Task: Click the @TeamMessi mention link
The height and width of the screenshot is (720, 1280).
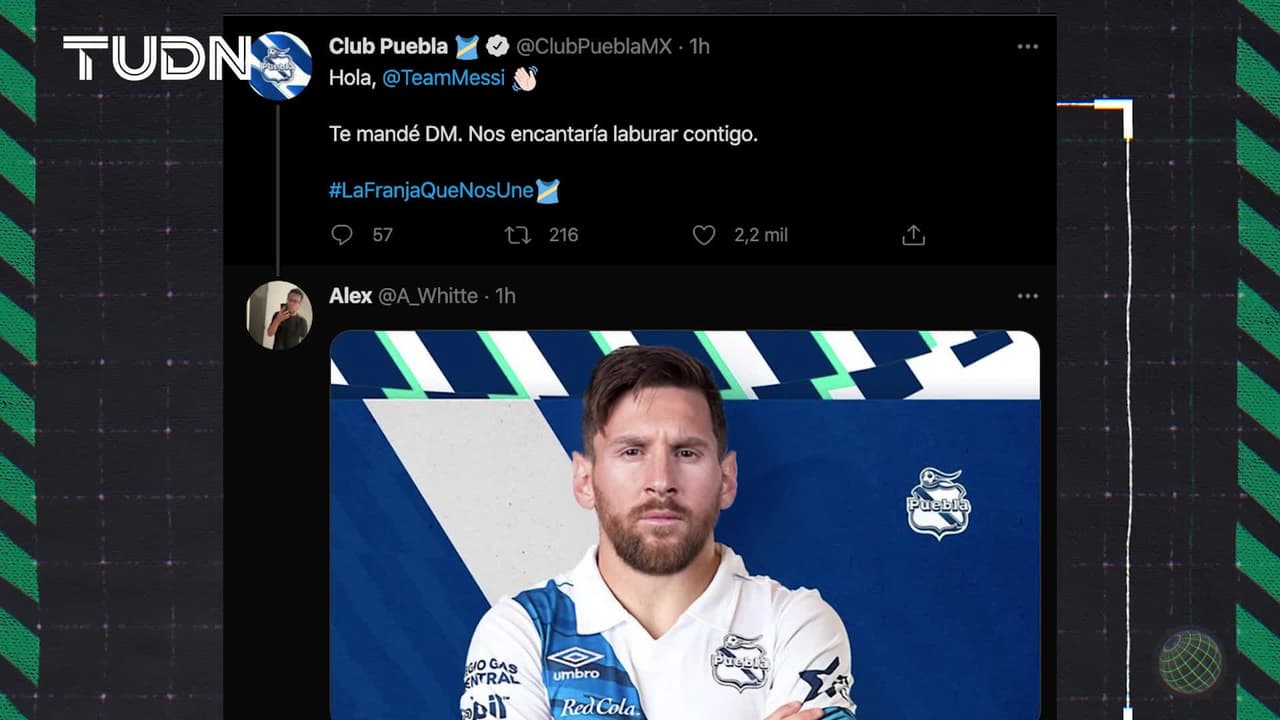Action: tap(443, 78)
